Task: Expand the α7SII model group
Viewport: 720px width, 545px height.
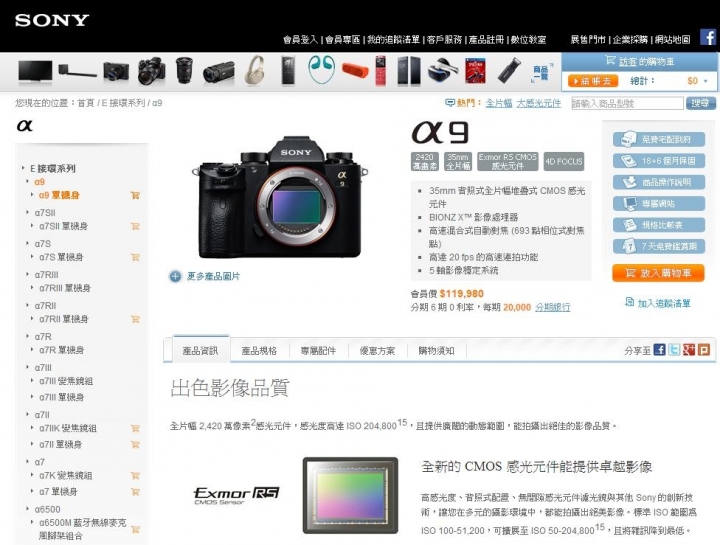Action: tap(28, 212)
